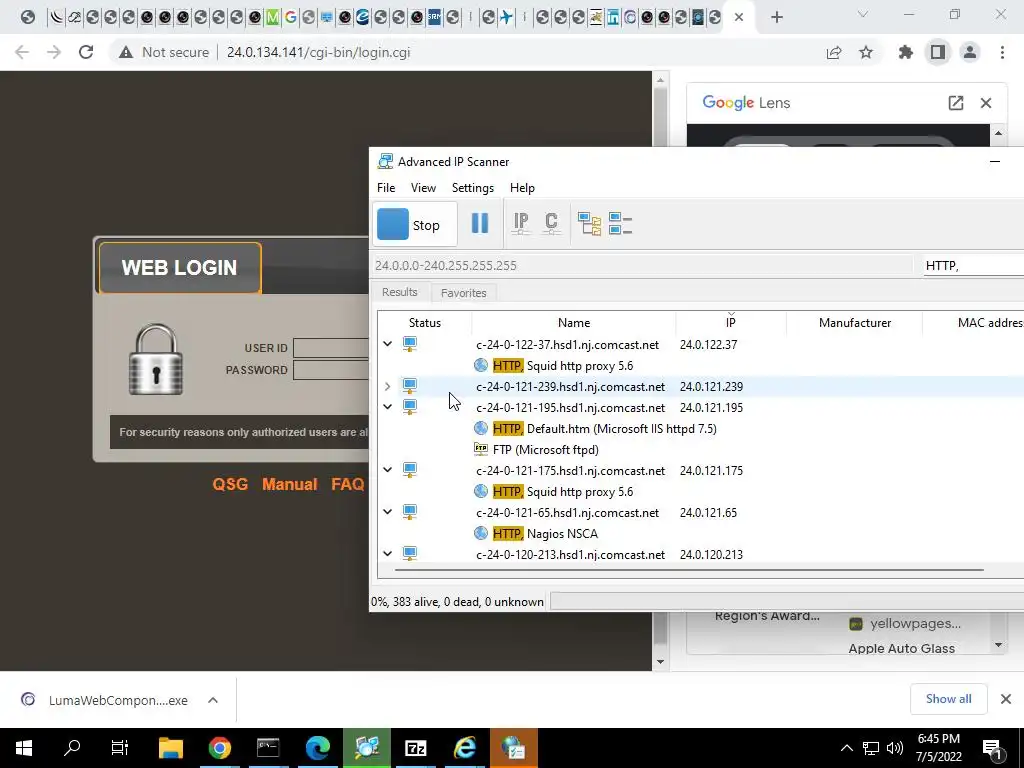Click the padlock image on WEB LOGIN
The image size is (1024, 768).
pyautogui.click(x=155, y=359)
